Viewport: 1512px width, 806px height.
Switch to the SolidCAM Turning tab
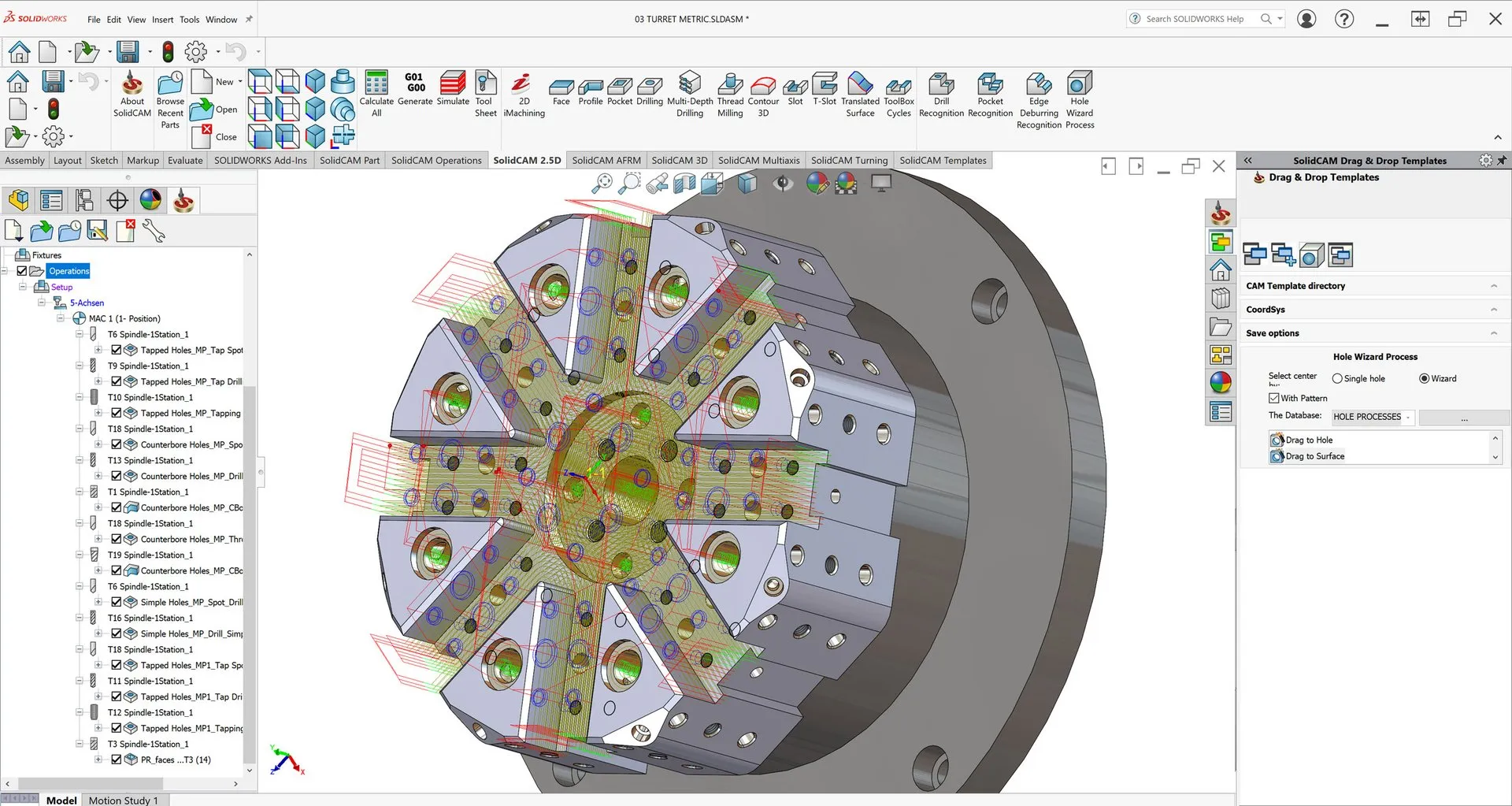tap(849, 160)
